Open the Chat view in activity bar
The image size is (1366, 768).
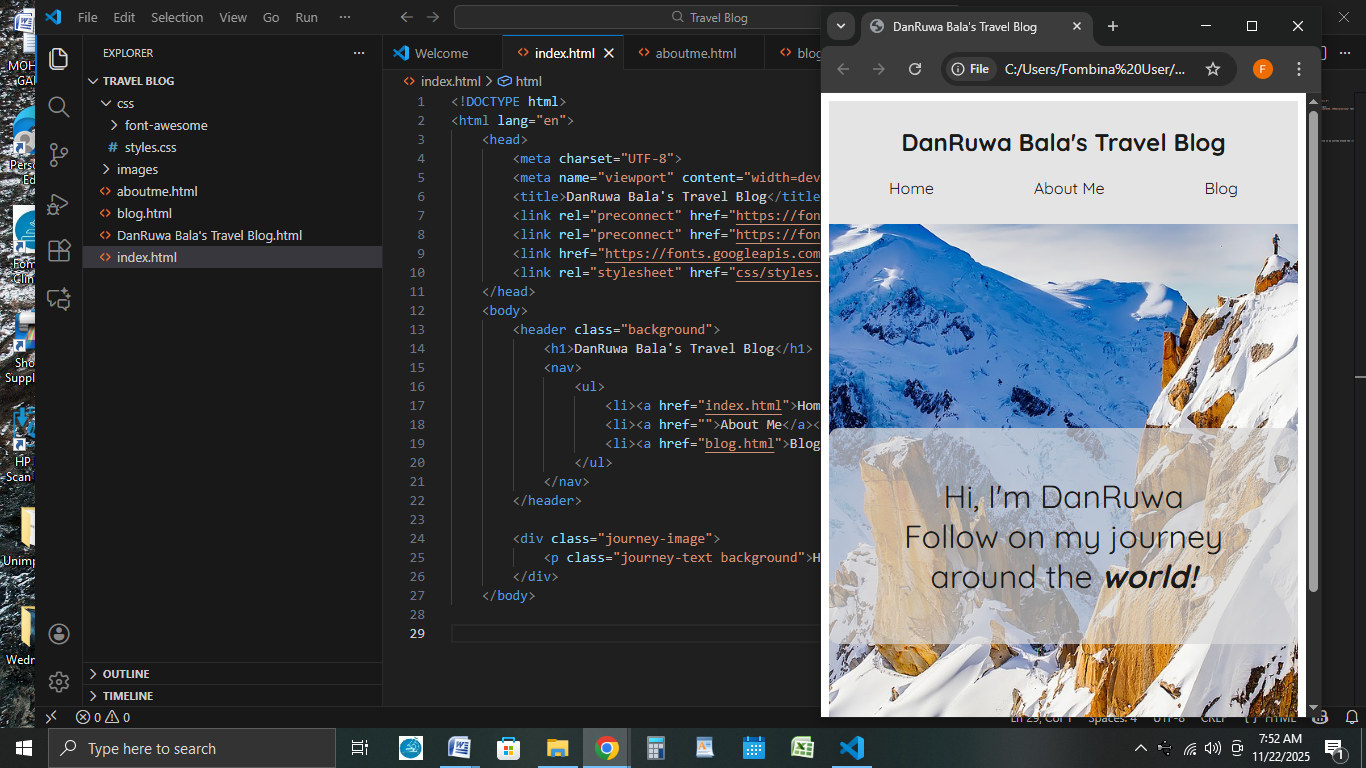tap(59, 299)
